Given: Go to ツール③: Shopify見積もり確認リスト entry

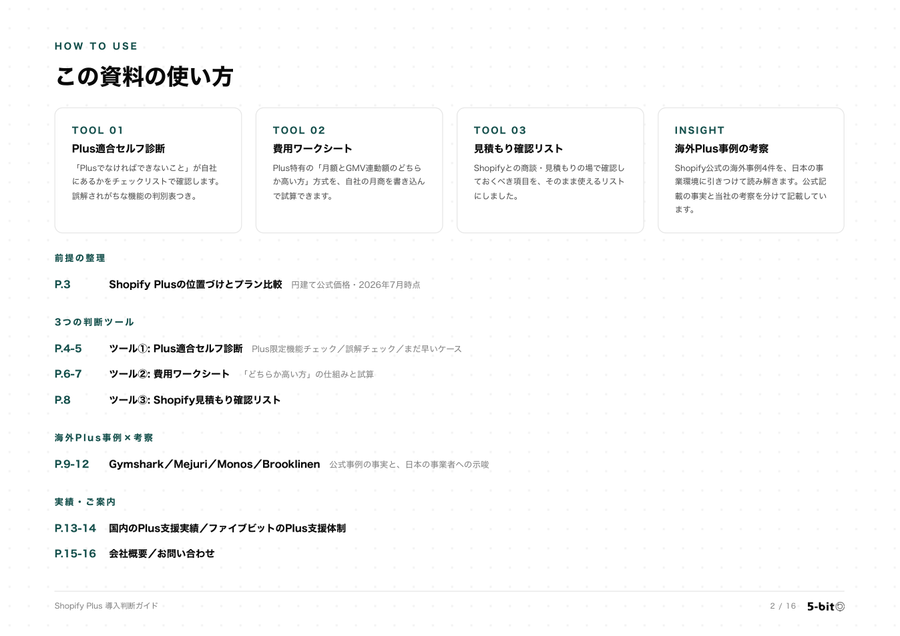Looking at the screenshot, I should point(195,400).
